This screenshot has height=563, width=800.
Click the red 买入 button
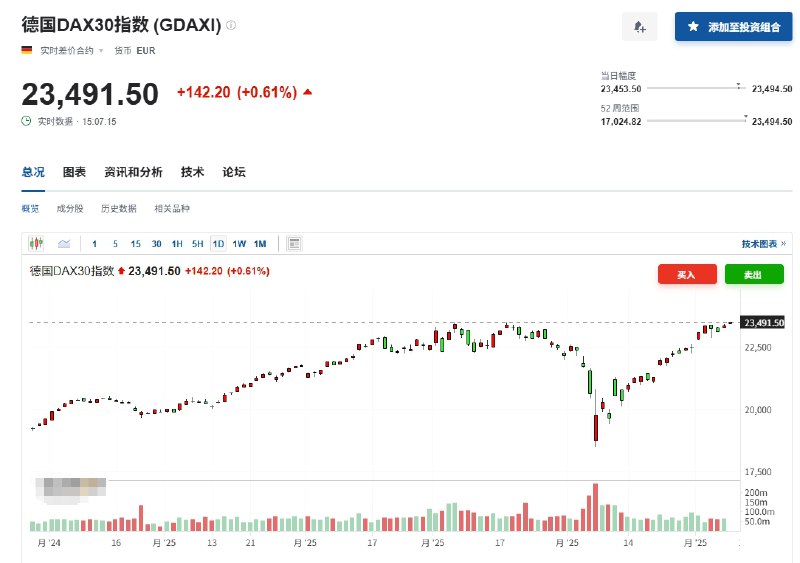(x=687, y=275)
